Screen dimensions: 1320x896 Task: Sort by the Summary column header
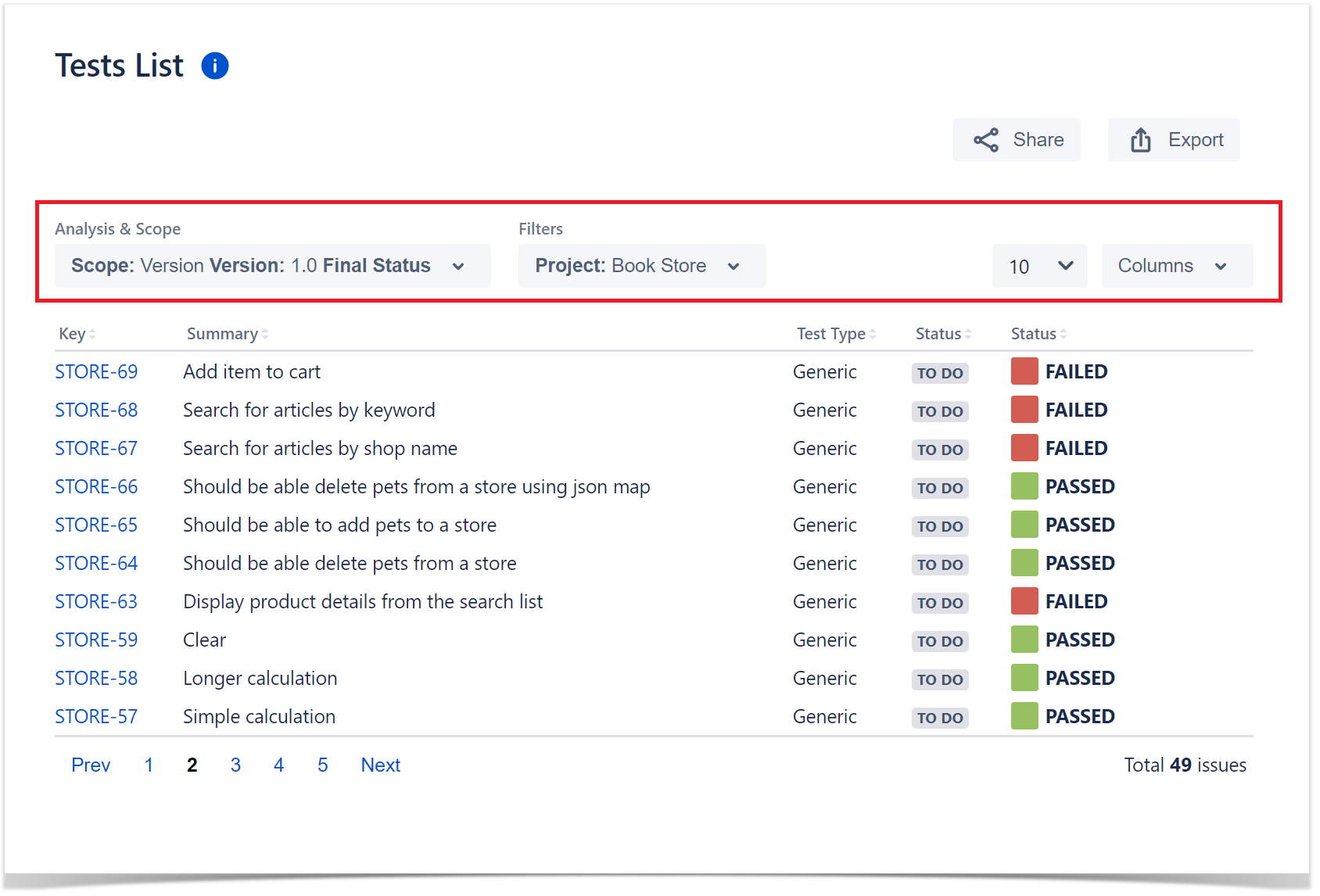pos(228,334)
